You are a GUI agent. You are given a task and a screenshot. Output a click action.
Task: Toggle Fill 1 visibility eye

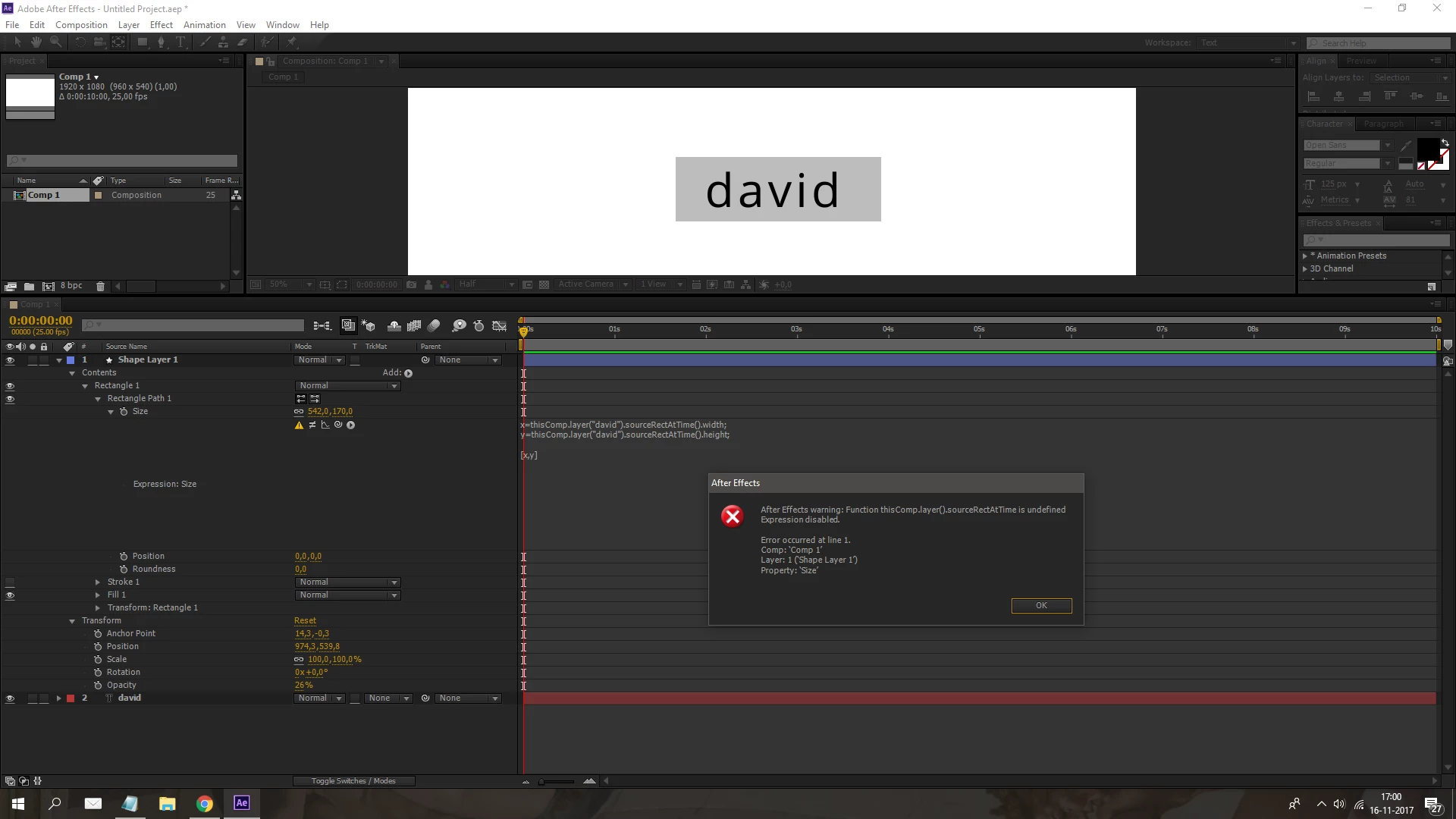click(x=10, y=595)
